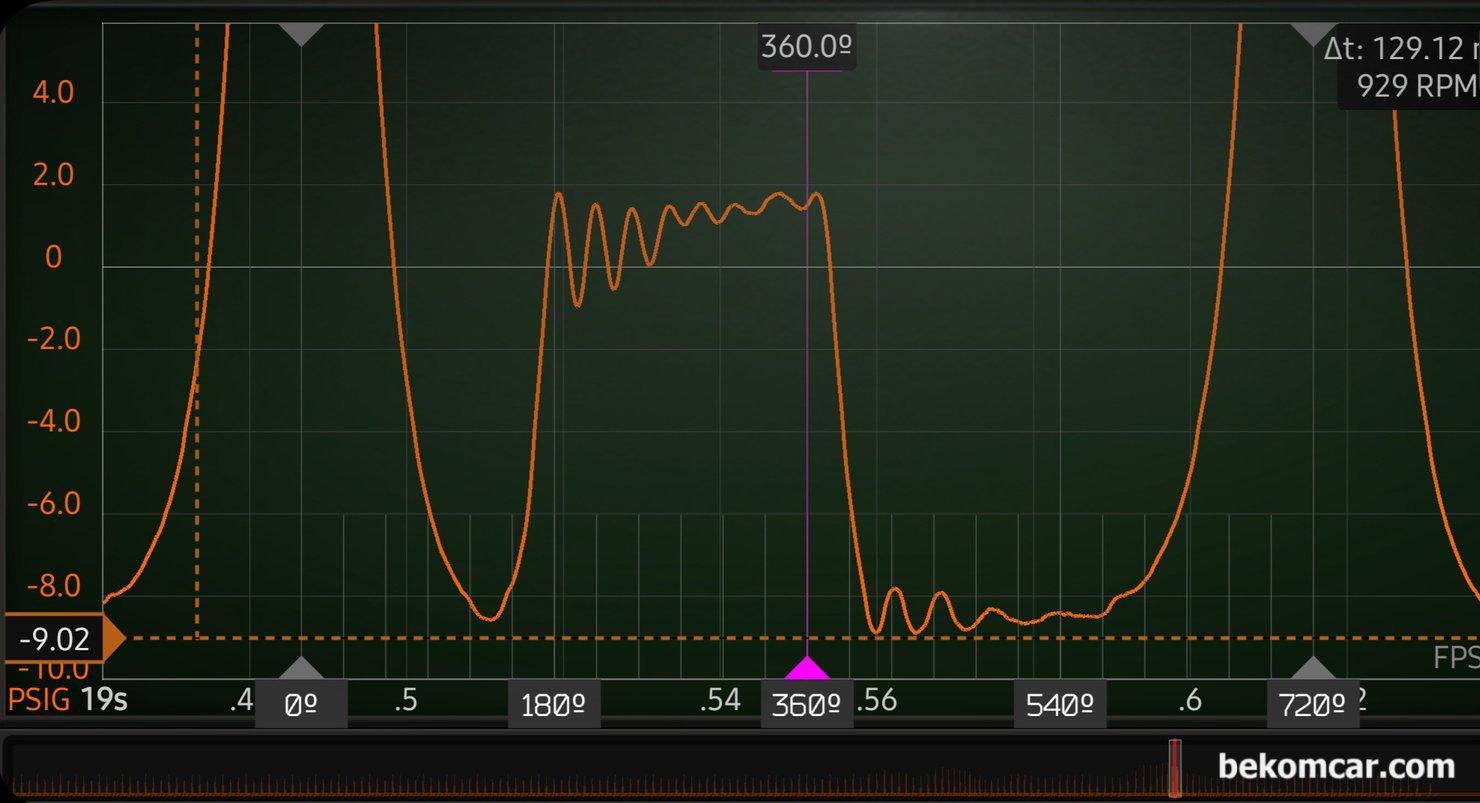This screenshot has width=1480, height=803.
Task: Click the top gray triangle marker above 720º
Action: [x=1313, y=34]
